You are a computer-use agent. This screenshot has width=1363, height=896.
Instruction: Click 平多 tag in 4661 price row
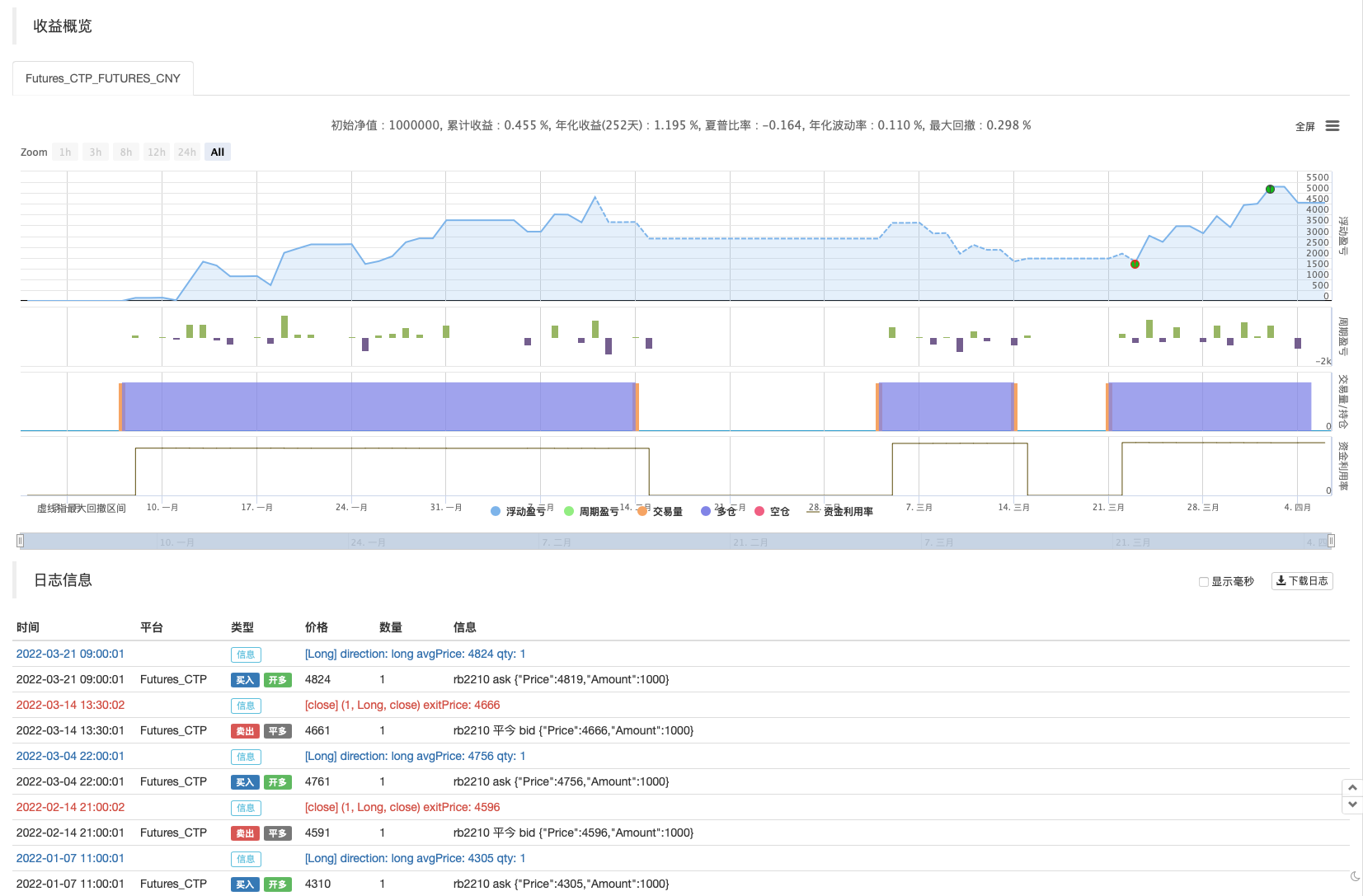tap(278, 731)
